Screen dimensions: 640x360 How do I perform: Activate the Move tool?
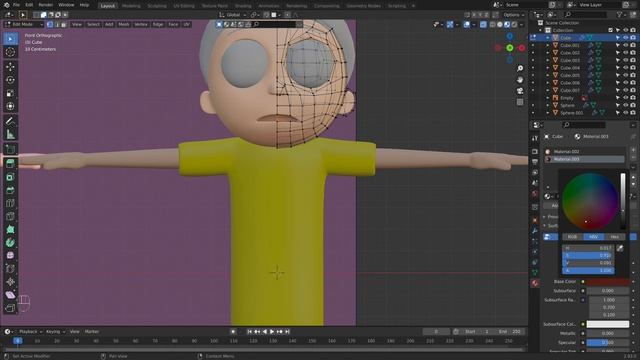pos(10,66)
